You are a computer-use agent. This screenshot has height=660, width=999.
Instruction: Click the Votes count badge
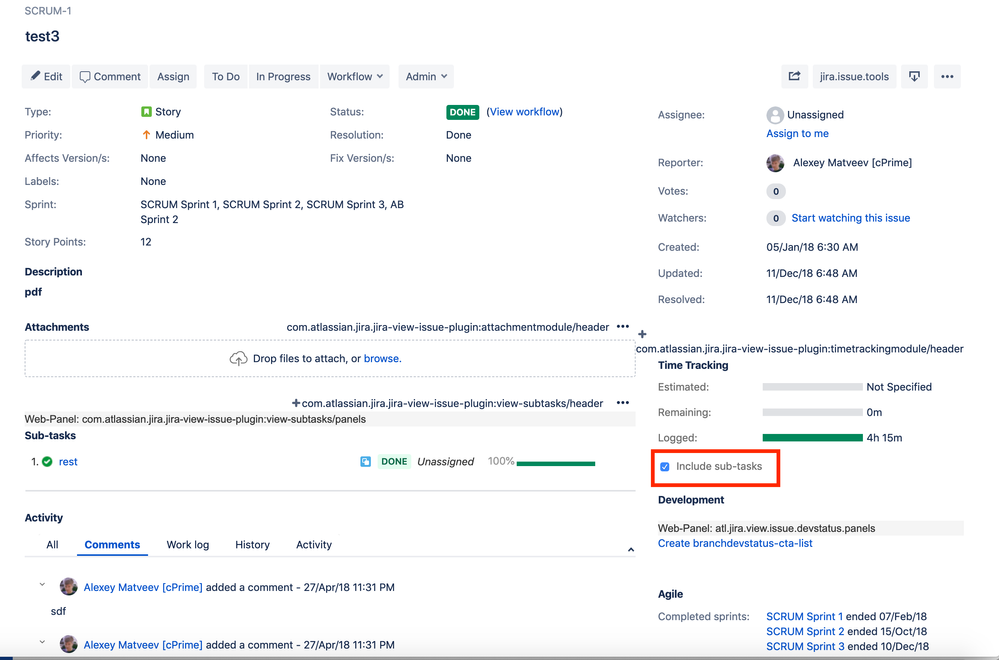(x=775, y=191)
